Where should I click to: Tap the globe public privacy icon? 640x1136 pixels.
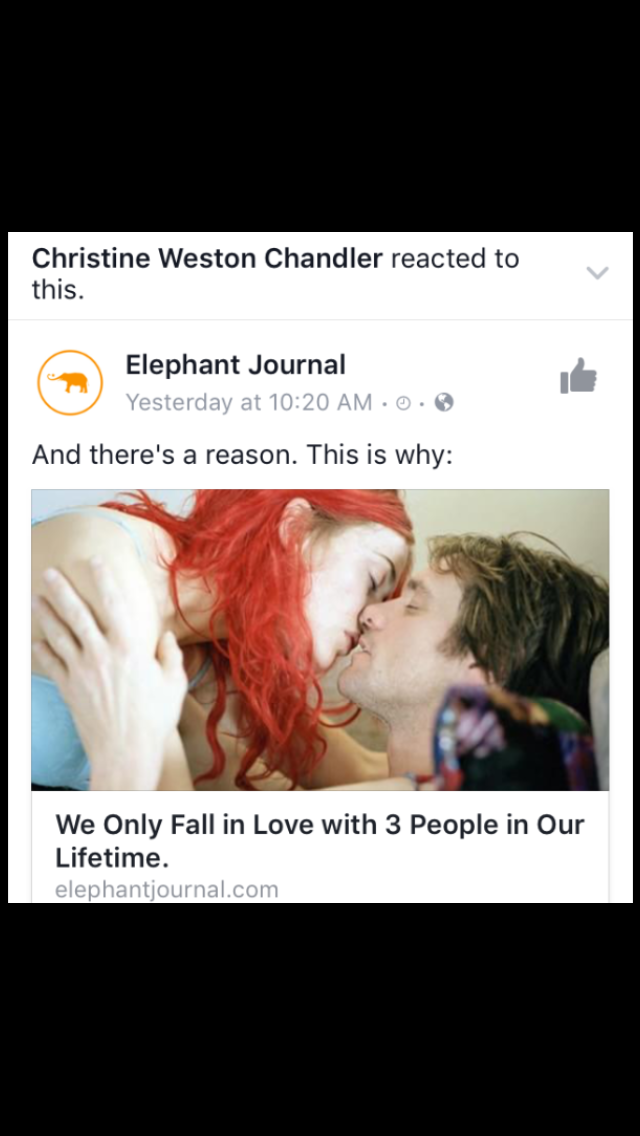[x=444, y=402]
